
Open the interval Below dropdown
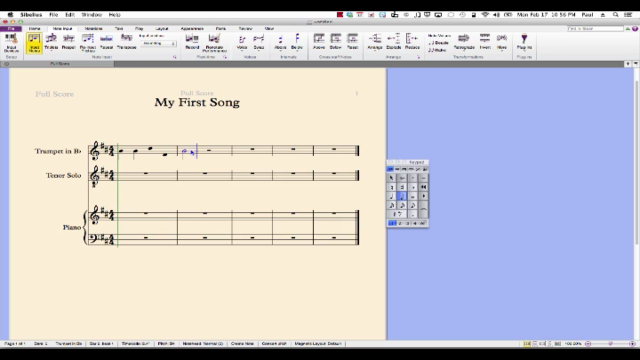click(297, 42)
